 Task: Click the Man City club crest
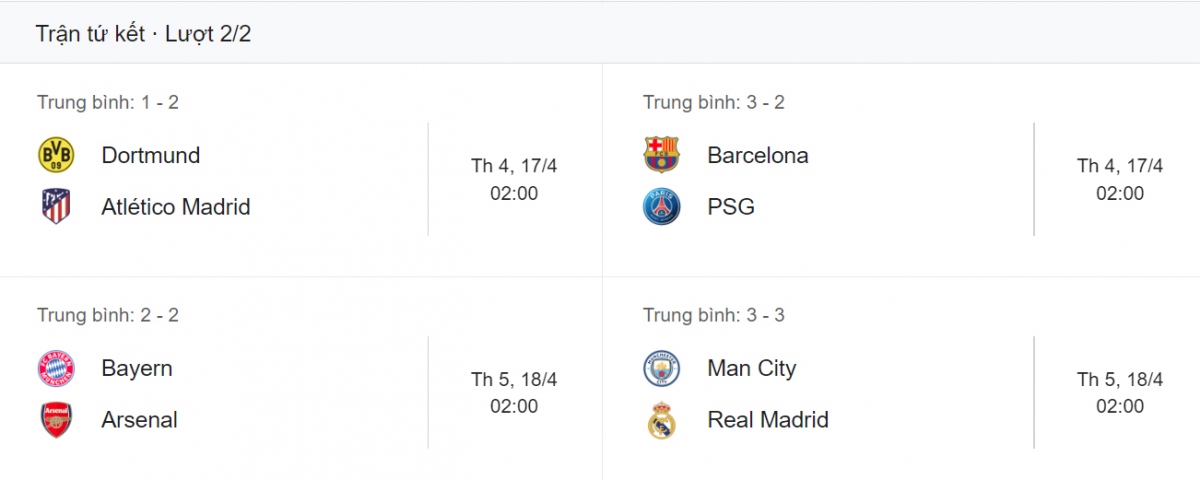tap(661, 369)
